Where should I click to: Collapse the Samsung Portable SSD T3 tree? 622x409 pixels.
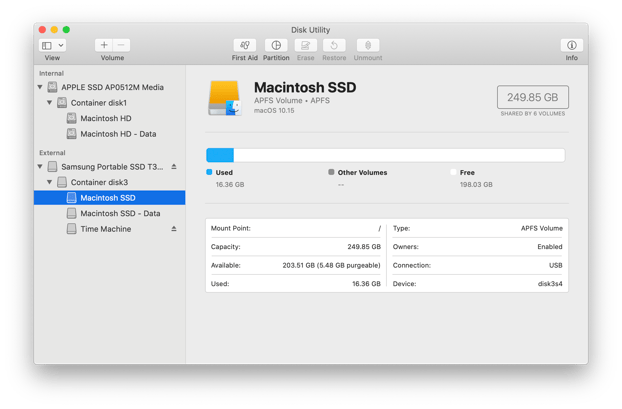[x=40, y=166]
